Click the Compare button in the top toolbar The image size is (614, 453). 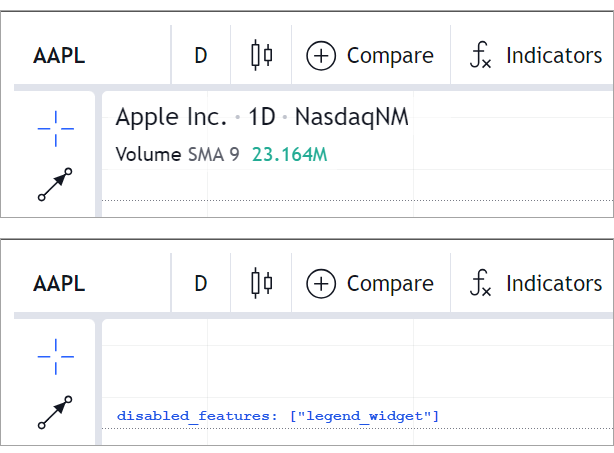coord(370,56)
